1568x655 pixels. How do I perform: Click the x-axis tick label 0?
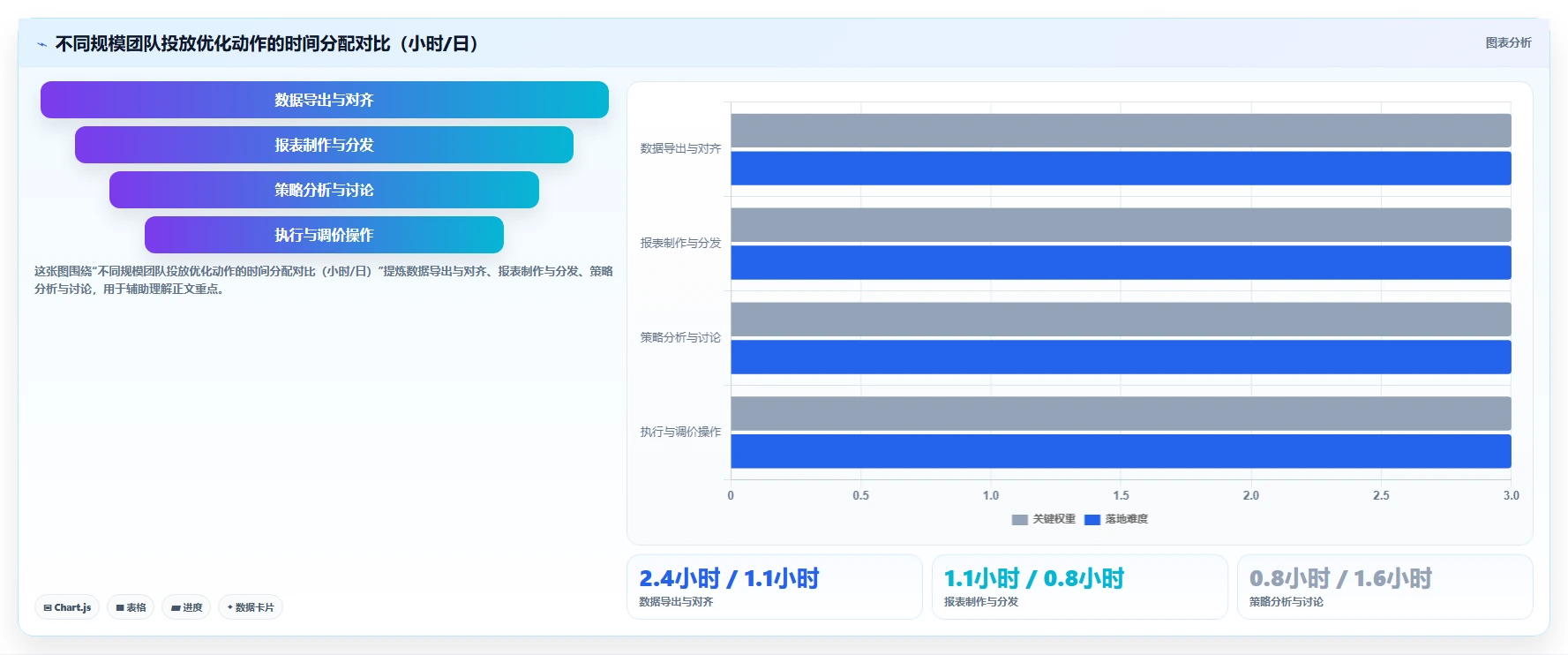(731, 496)
